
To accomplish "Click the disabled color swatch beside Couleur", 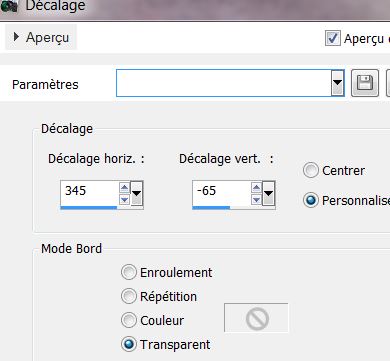I will coord(256,318).
